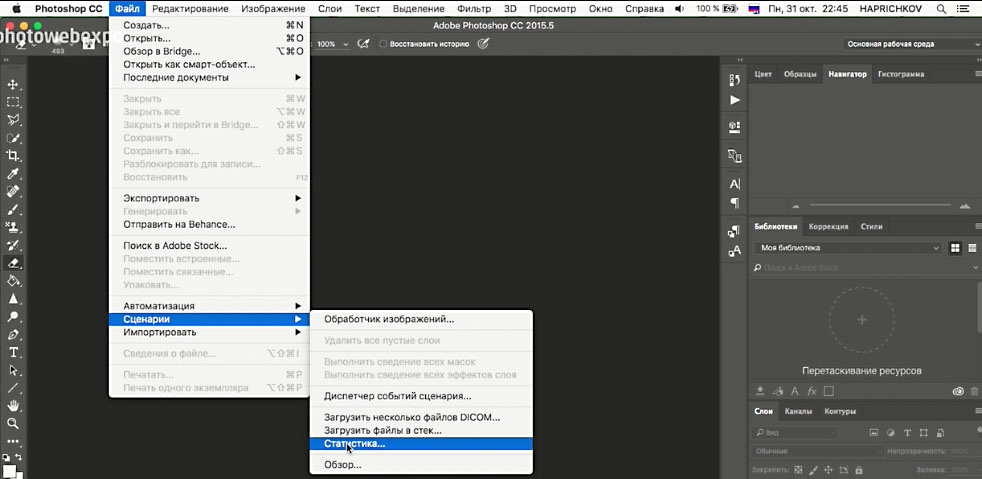The width and height of the screenshot is (982, 479).
Task: Click Открыть... in the Файл menu
Action: pos(209,38)
